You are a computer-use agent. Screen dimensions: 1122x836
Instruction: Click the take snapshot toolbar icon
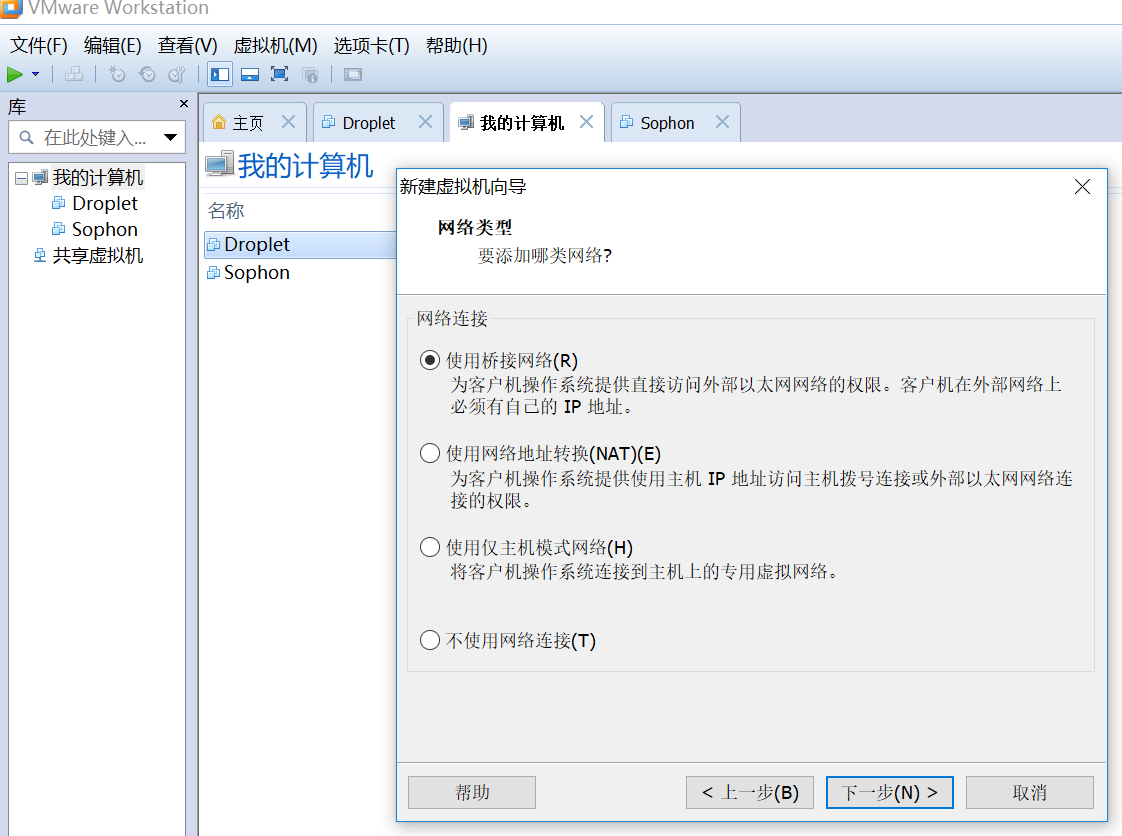(x=117, y=74)
